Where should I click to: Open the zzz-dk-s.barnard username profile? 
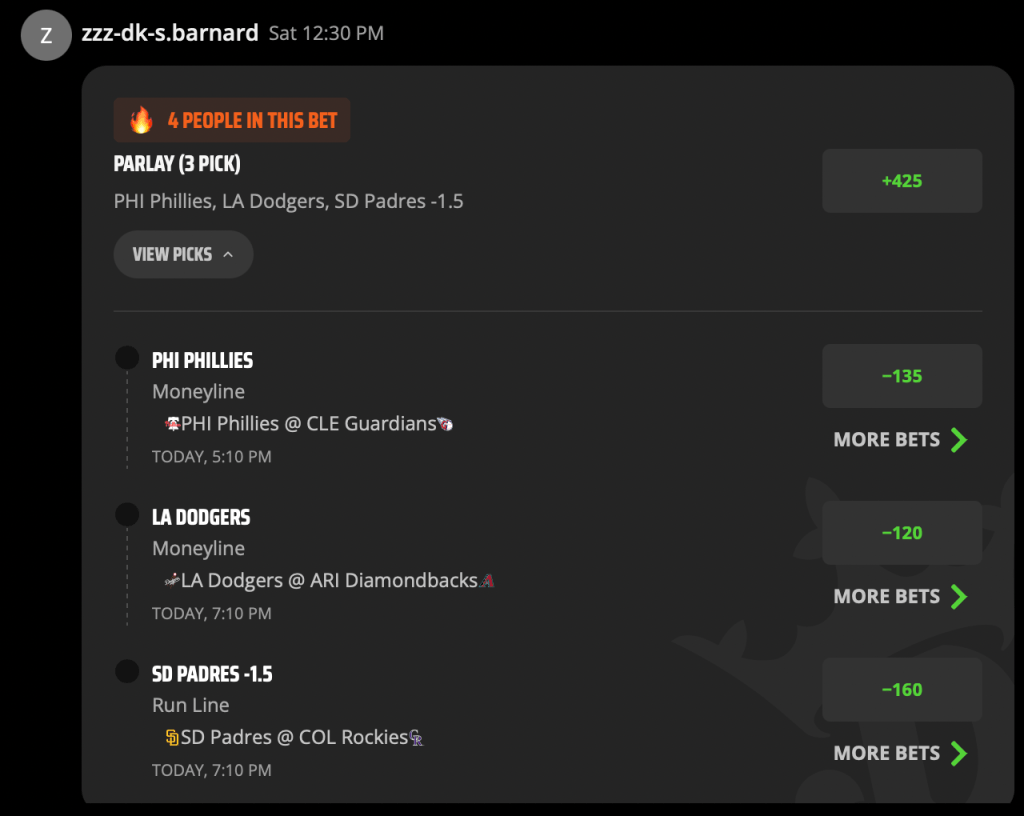point(170,33)
